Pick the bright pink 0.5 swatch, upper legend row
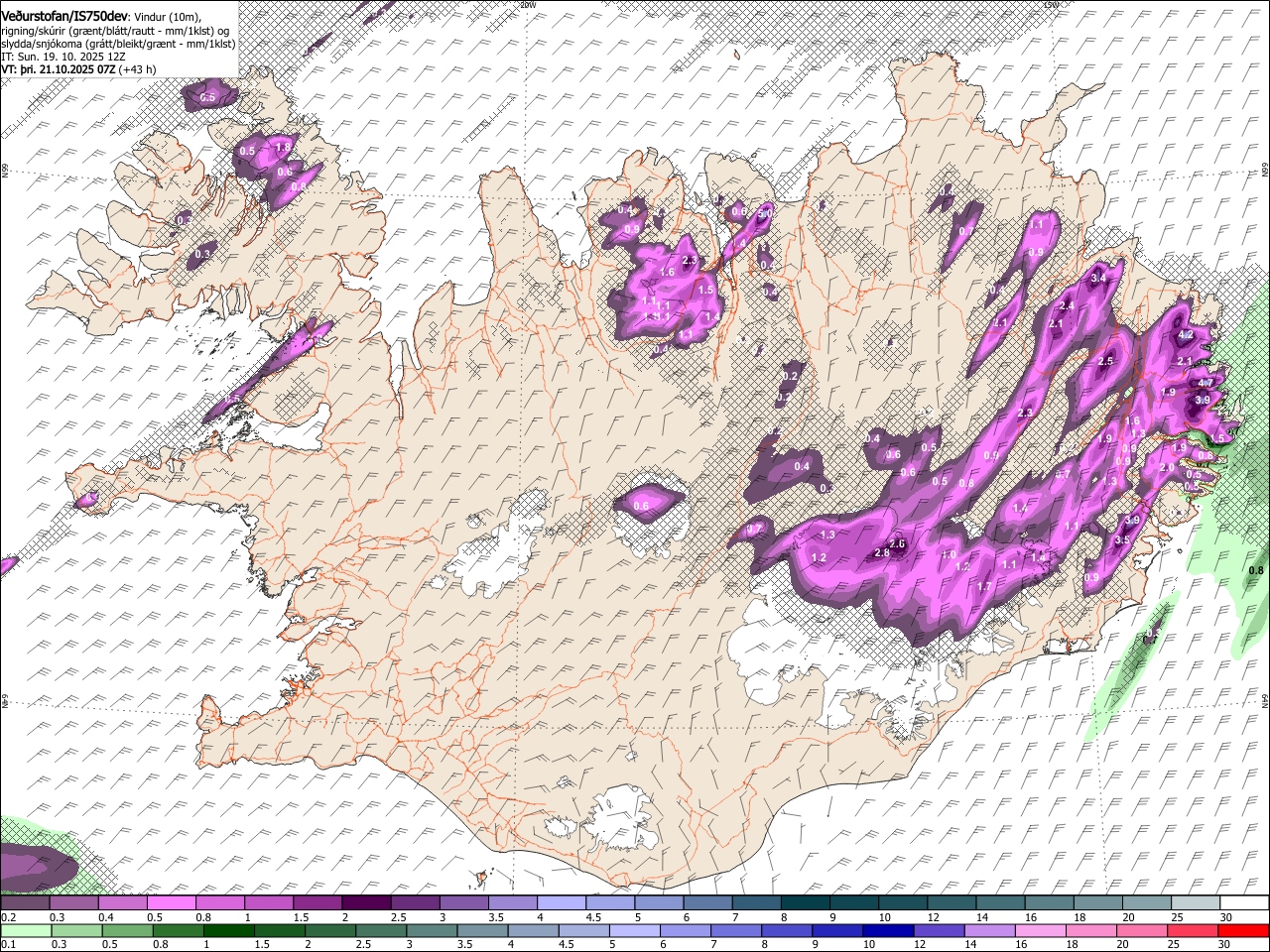 (171, 903)
